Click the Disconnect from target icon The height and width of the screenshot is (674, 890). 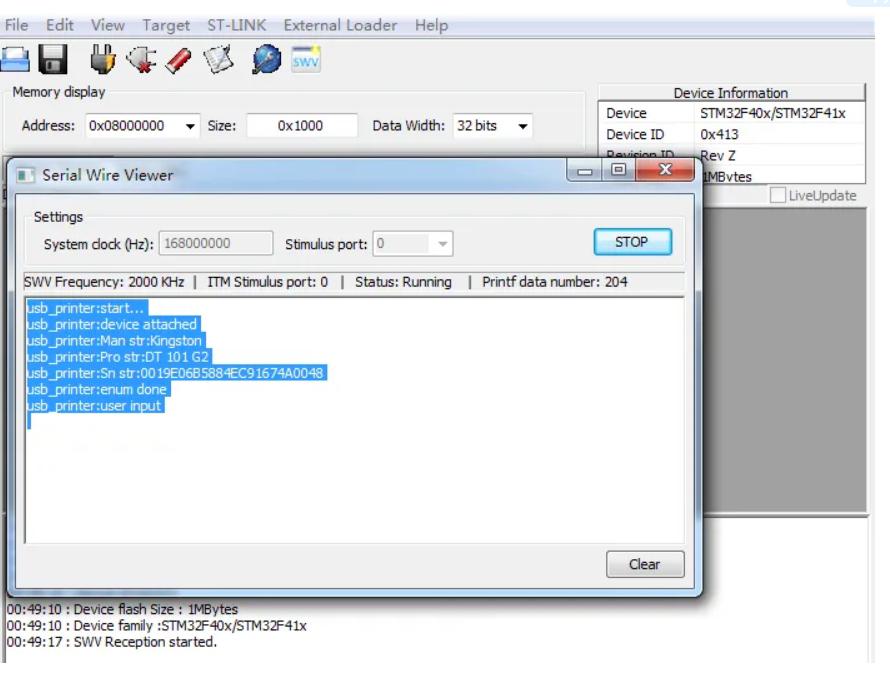point(141,59)
